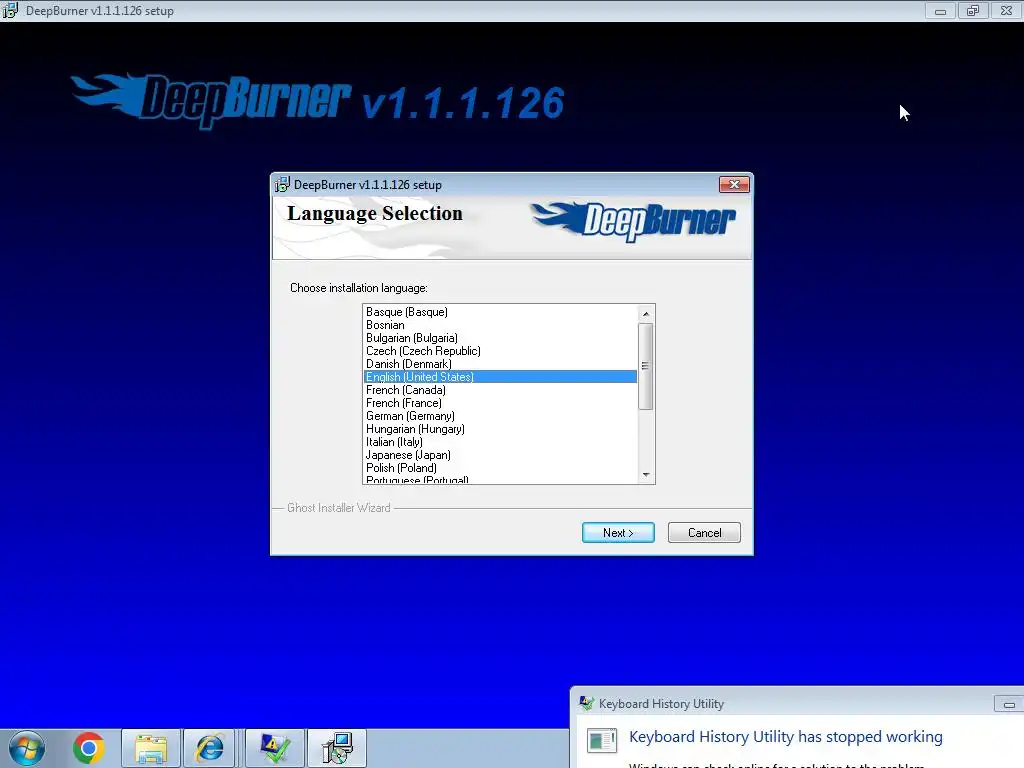Select Hungarian (Hungary) language
This screenshot has height=768, width=1024.
(500, 429)
